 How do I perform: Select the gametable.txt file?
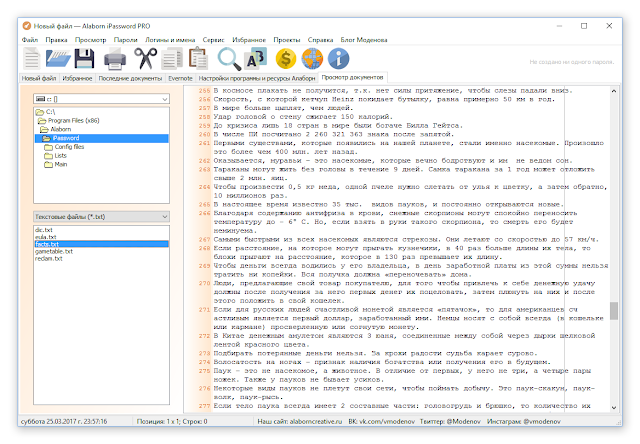pos(54,251)
